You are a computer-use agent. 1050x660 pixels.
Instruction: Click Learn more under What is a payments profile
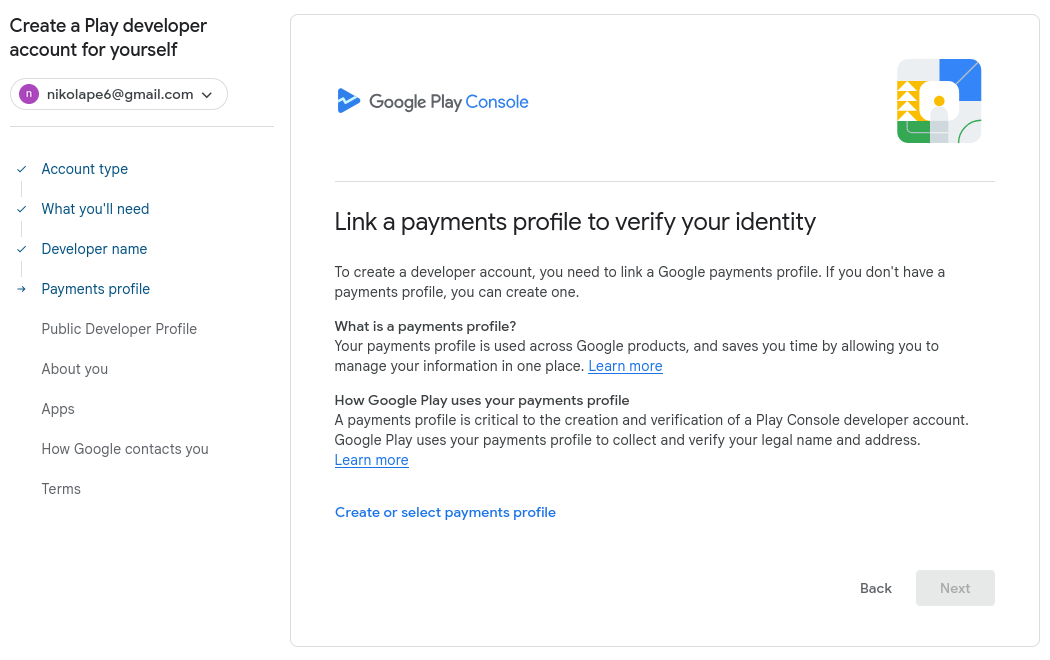625,366
